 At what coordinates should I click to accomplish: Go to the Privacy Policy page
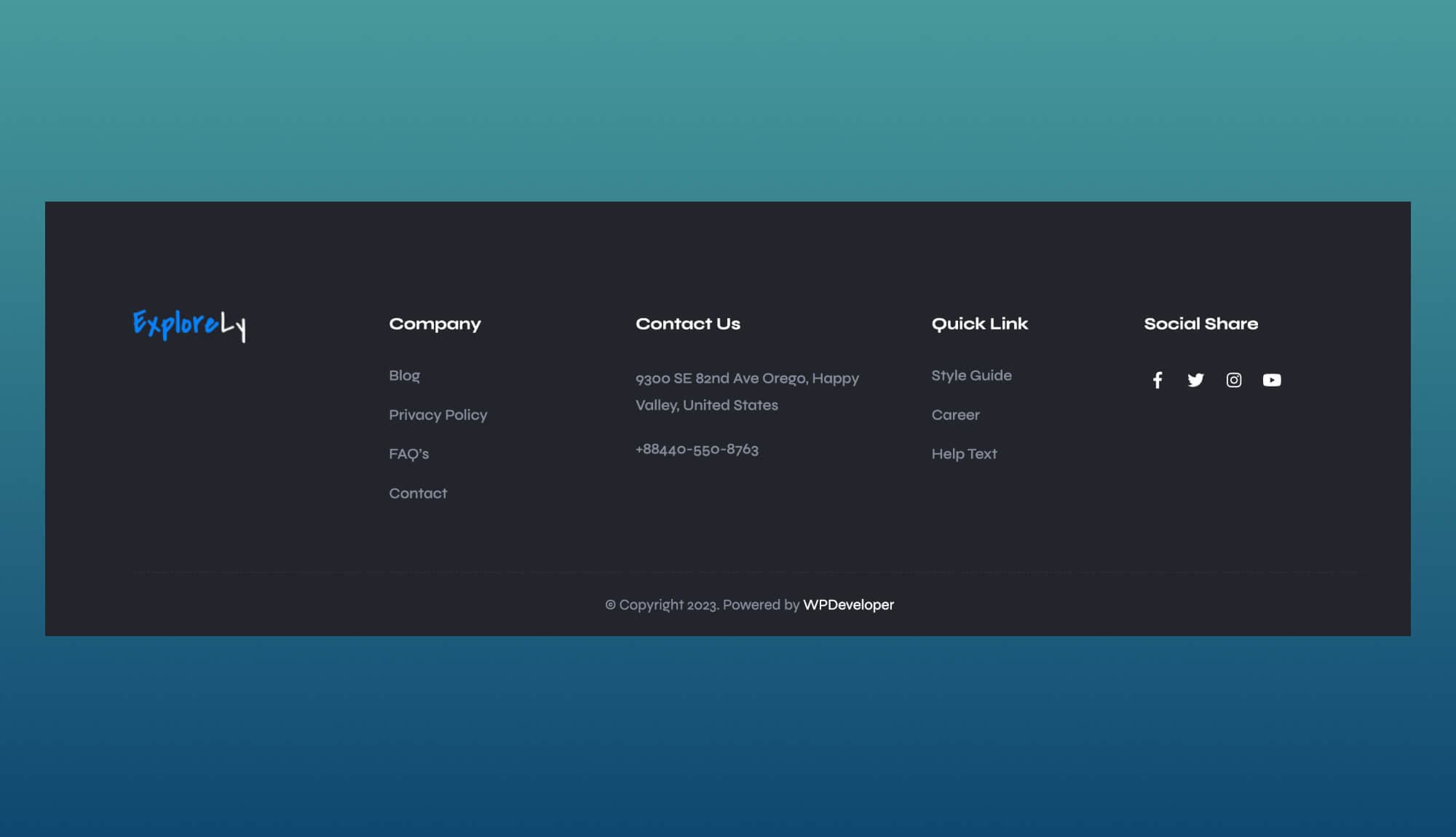(438, 415)
